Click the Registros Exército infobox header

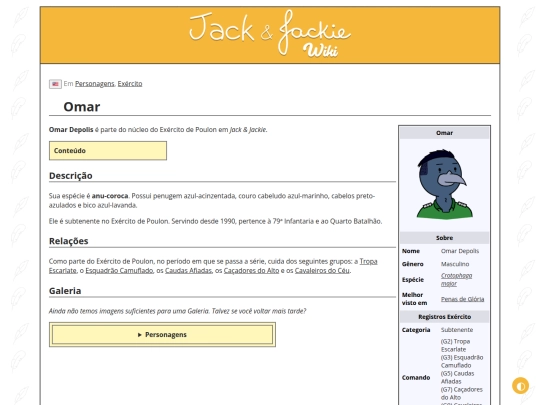(444, 316)
